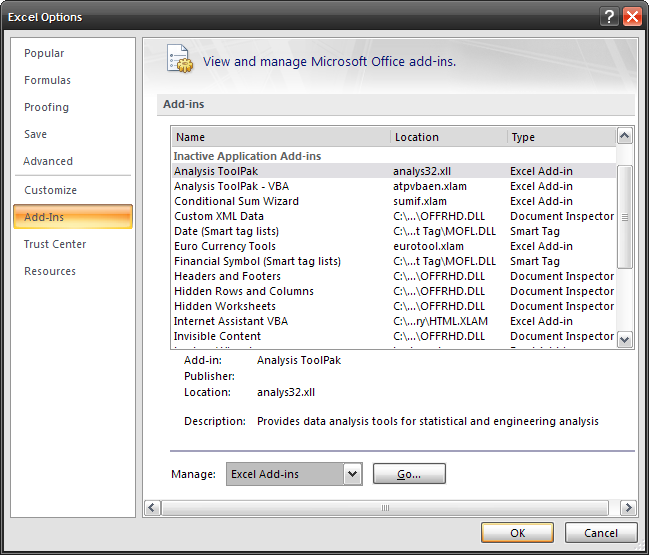Confirm with the OK button
Screen dimensions: 649x555
tap(517, 533)
